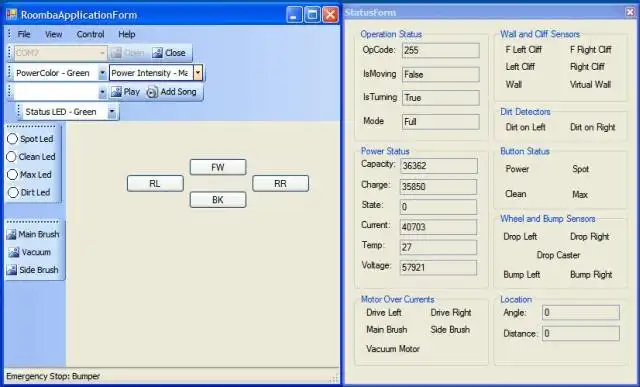
Task: Select the Max Led radio button
Action: coord(13,174)
